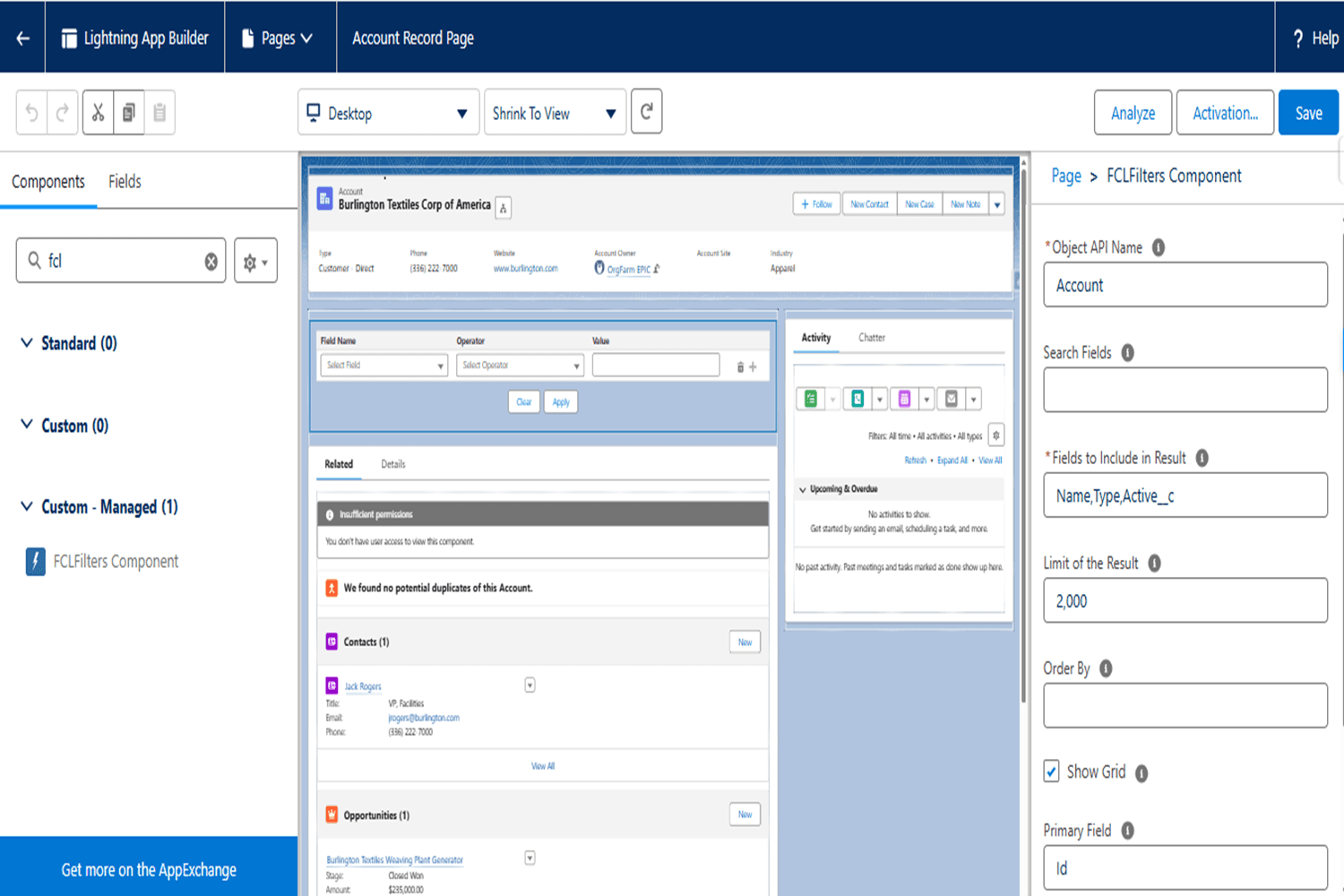Collapse the Custom (0) section

pyautogui.click(x=27, y=426)
